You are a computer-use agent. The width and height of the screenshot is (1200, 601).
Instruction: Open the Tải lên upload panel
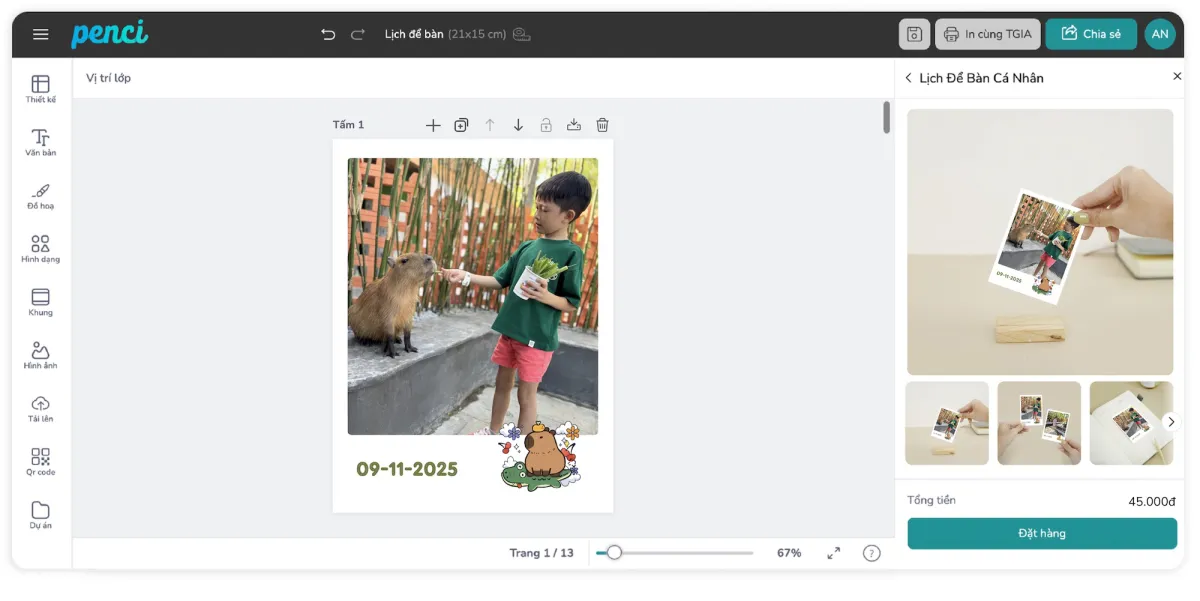[x=41, y=408]
